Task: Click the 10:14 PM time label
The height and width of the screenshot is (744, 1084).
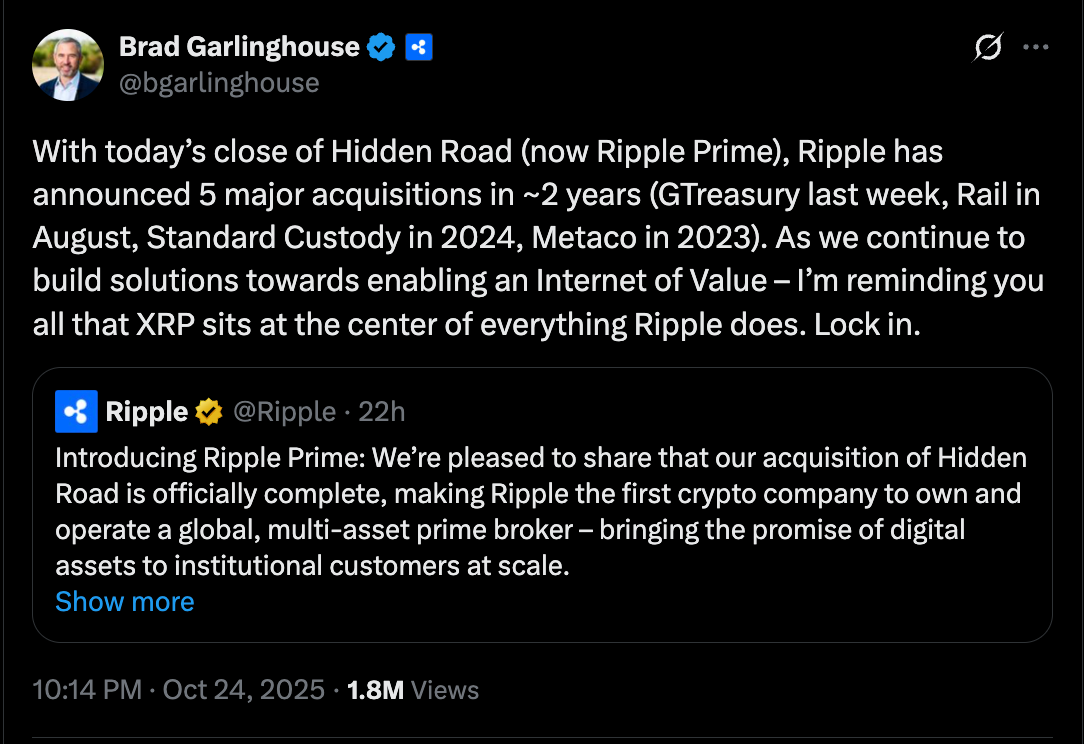Action: [88, 689]
